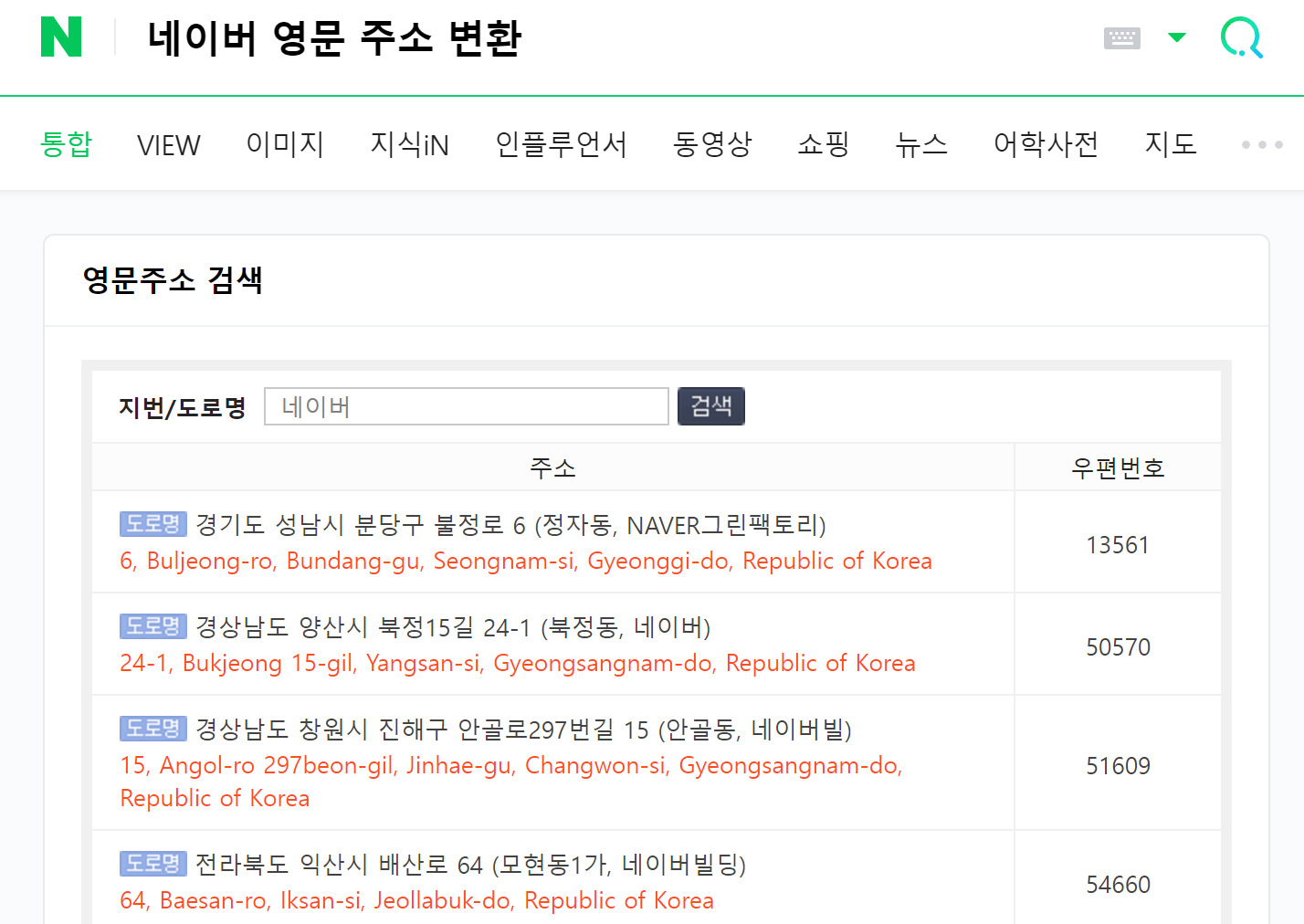This screenshot has height=924, width=1304.
Task: Click the 영문주소 검색 heading
Action: [x=173, y=279]
